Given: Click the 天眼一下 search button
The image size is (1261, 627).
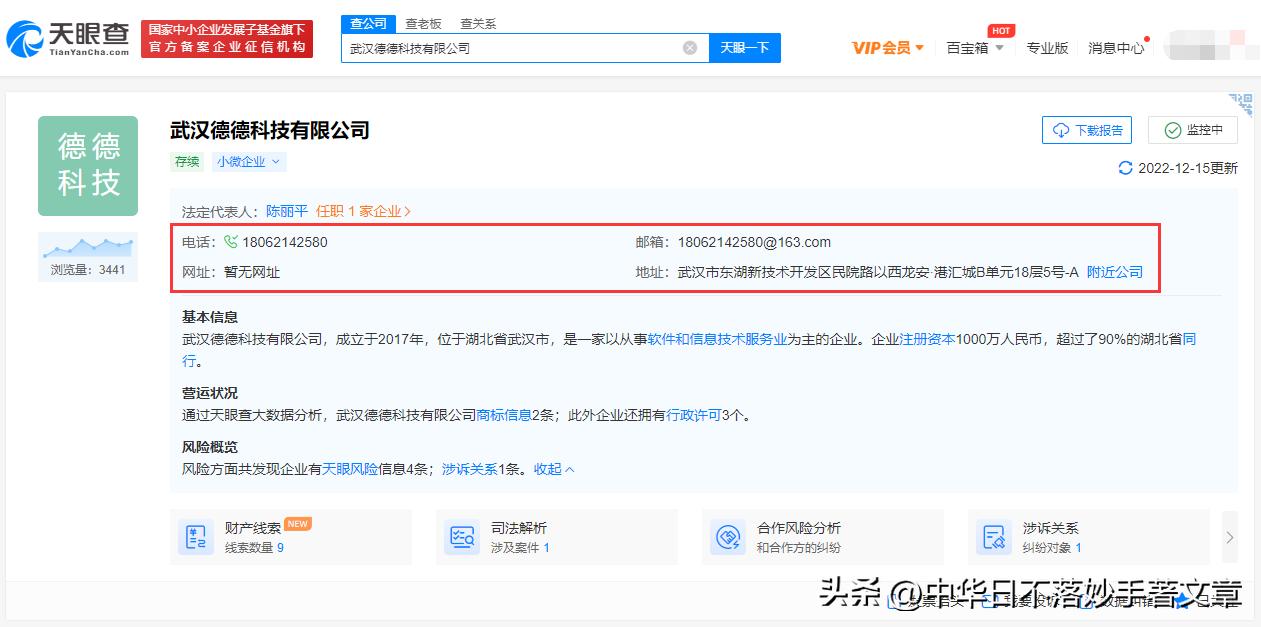Looking at the screenshot, I should (744, 47).
